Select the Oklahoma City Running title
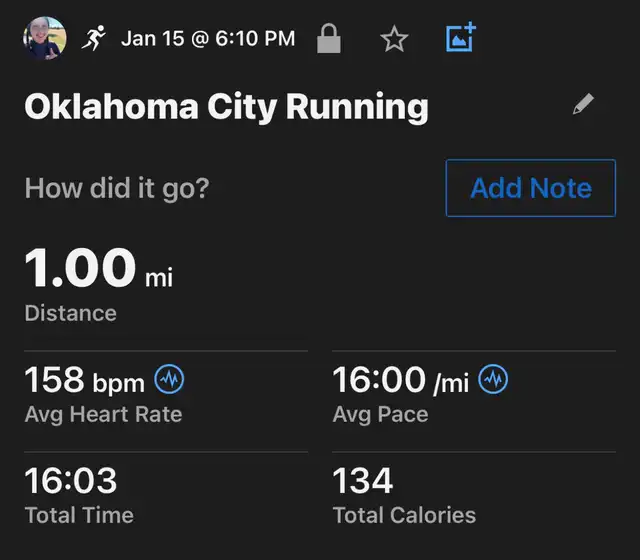The image size is (640, 560). coord(226,106)
